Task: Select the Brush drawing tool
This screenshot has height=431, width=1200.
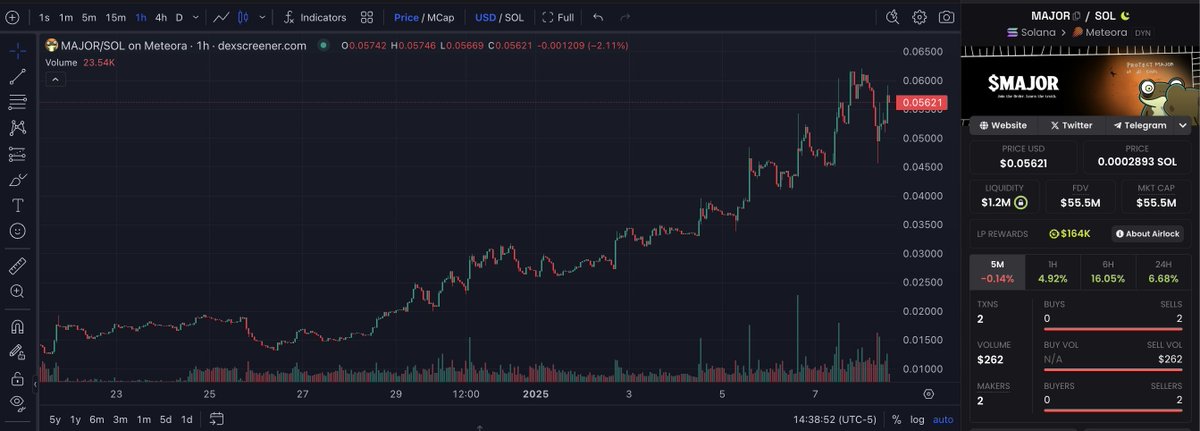Action: point(17,180)
